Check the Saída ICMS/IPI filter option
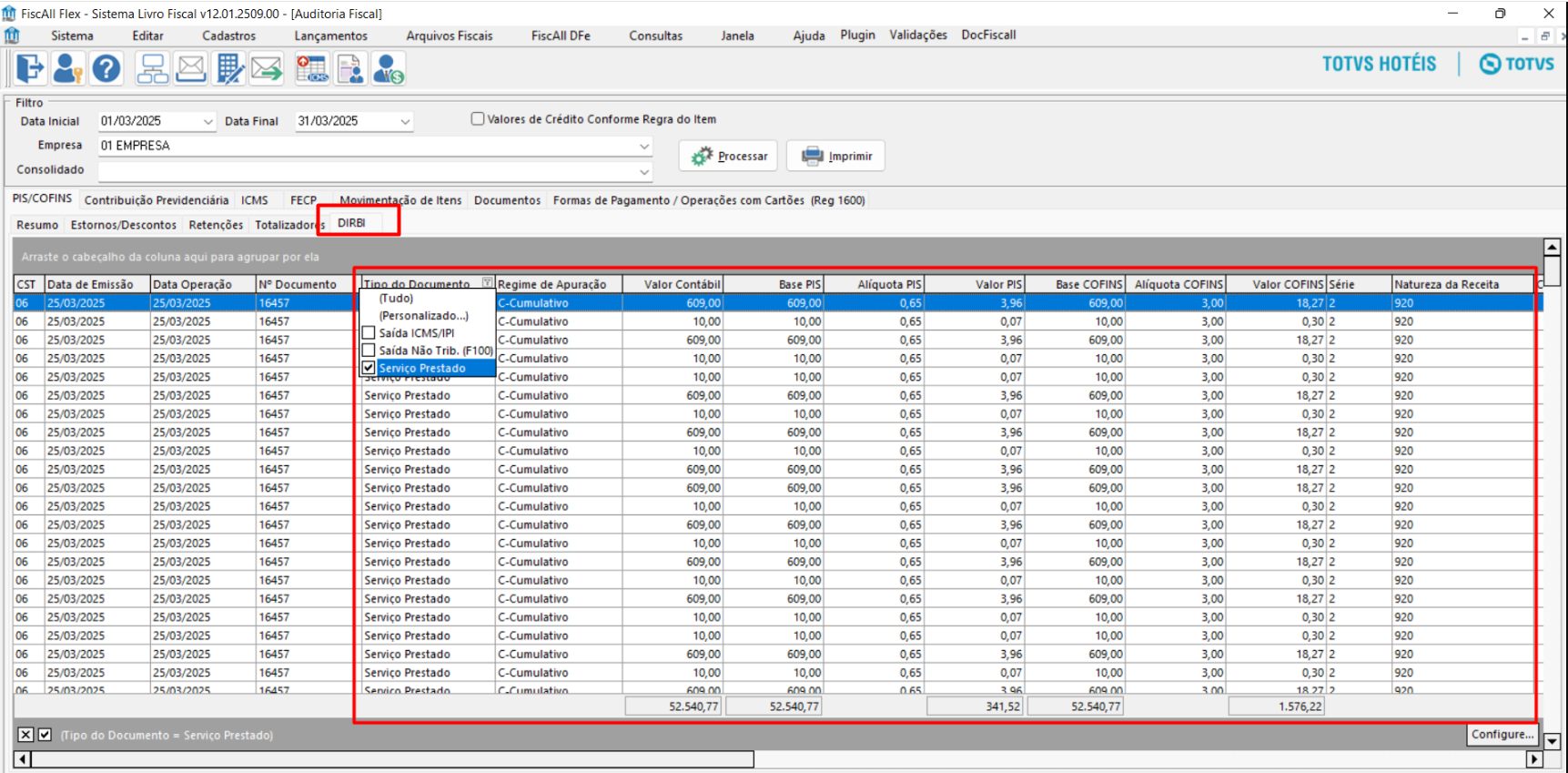The image size is (1568, 773). point(369,333)
